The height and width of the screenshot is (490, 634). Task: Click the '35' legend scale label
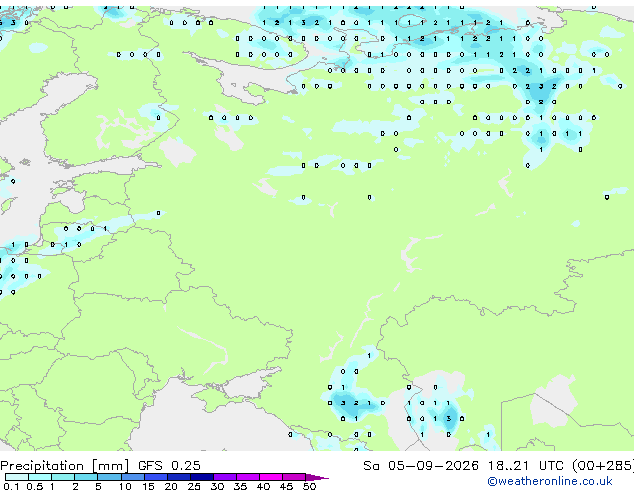pos(240,486)
